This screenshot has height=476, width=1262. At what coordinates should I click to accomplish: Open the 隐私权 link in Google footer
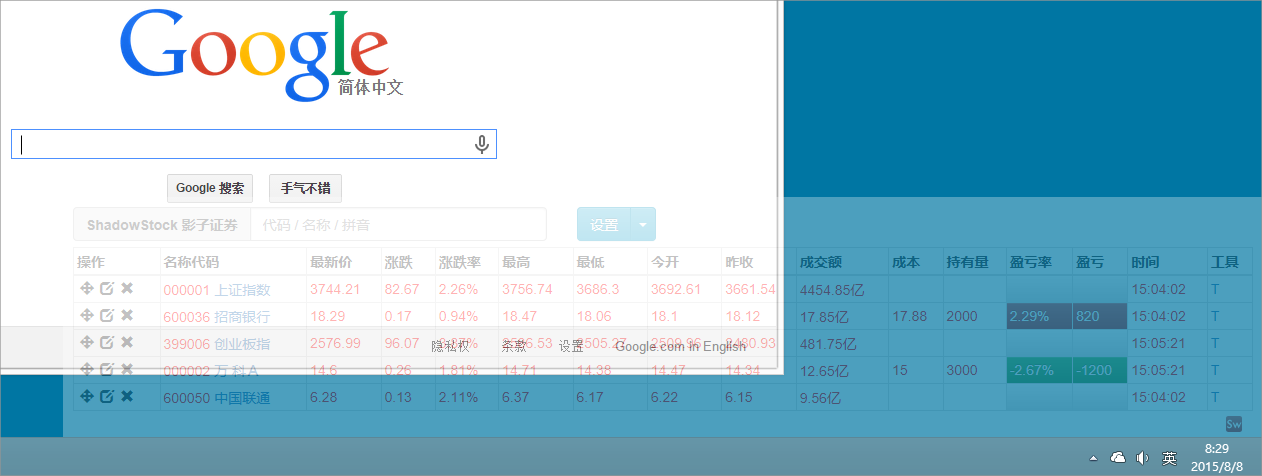click(x=450, y=346)
